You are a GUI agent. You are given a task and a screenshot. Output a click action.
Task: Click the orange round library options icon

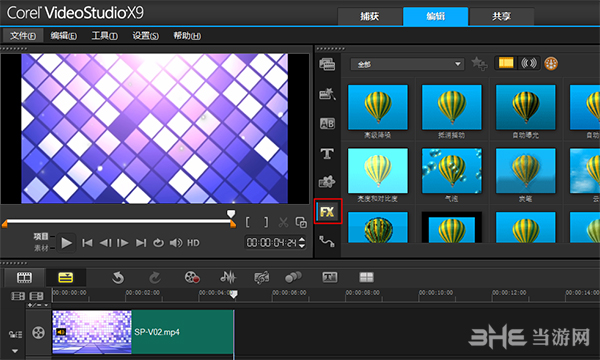click(x=551, y=64)
